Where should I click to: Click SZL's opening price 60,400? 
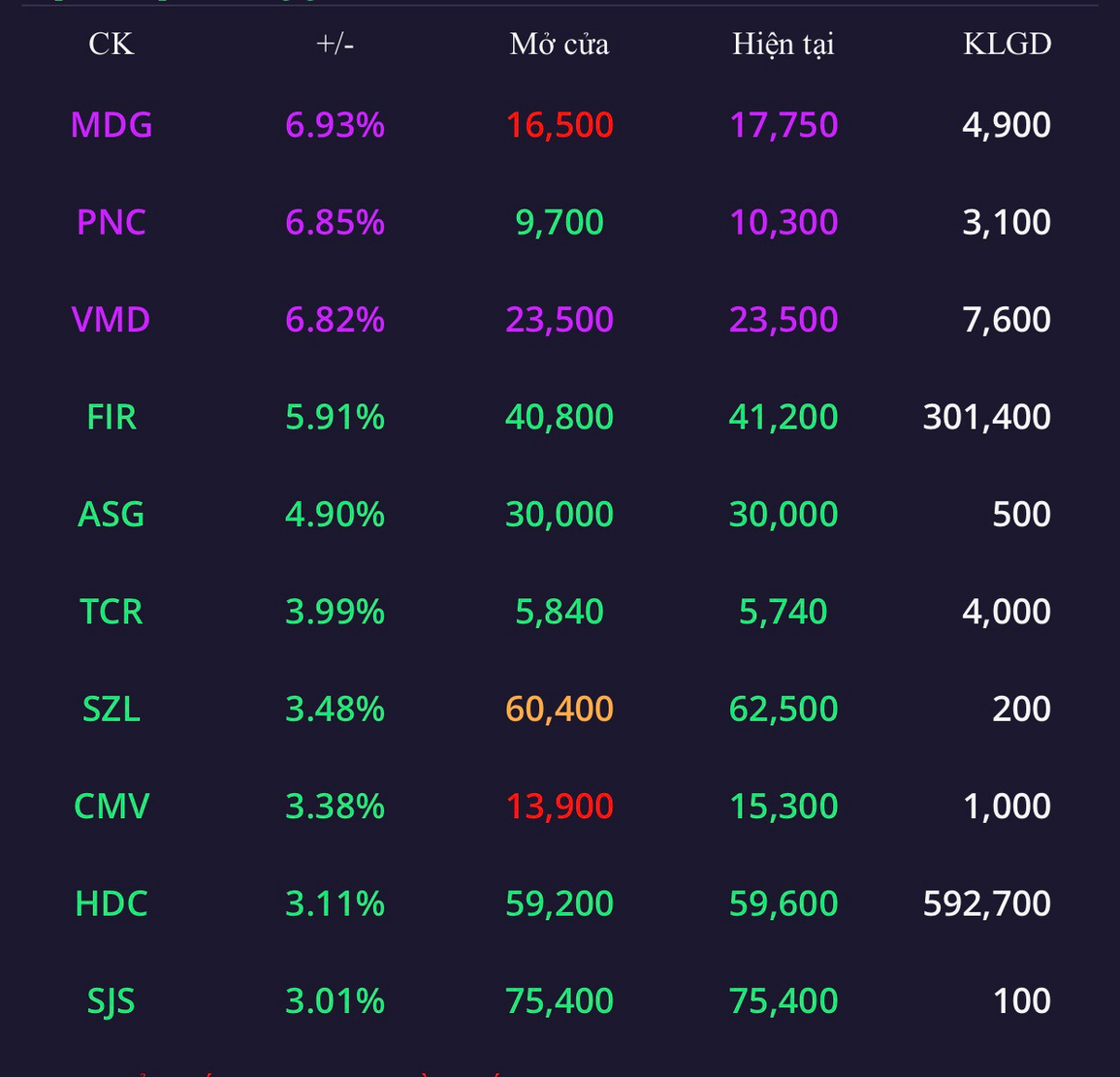pos(560,709)
